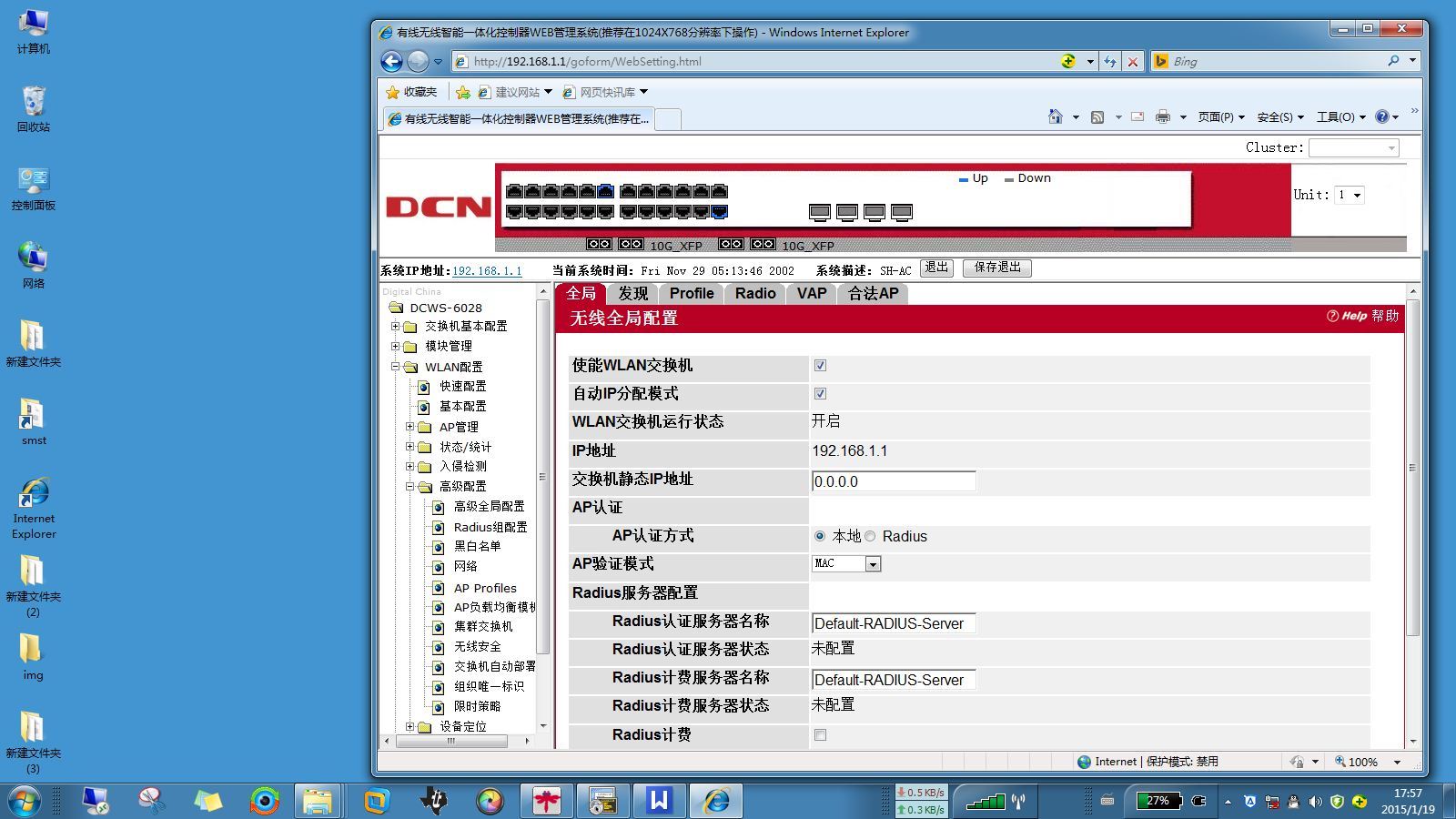Click the Radius认证服务器名称 input field
The height and width of the screenshot is (819, 1456).
click(894, 623)
